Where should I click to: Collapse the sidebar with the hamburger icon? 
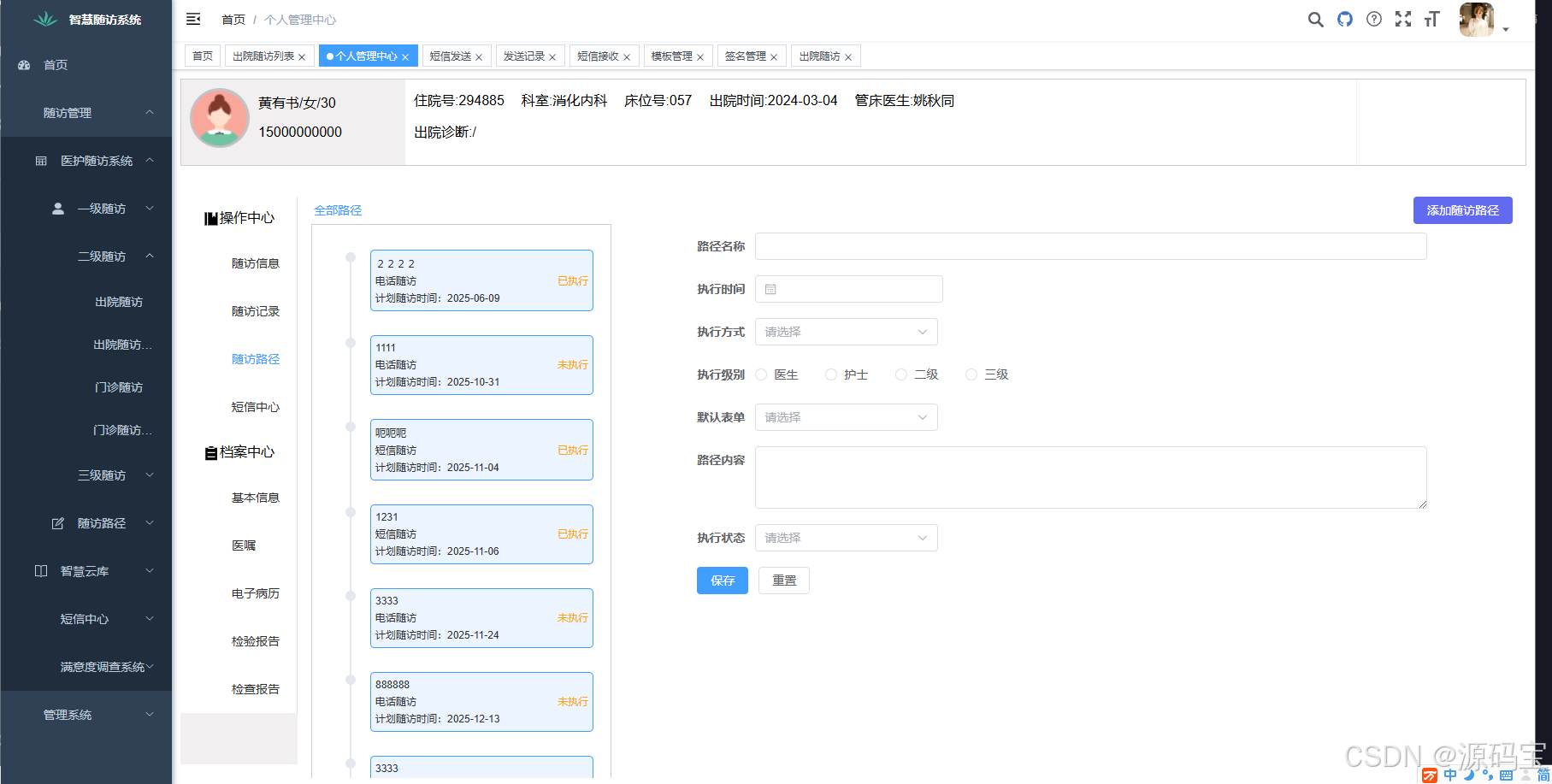[x=193, y=19]
